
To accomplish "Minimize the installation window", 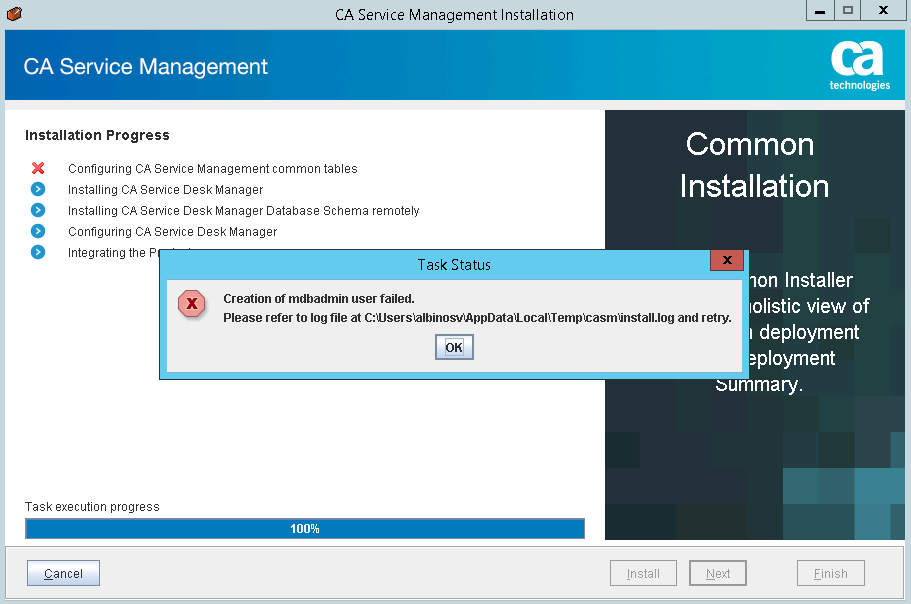I will click(x=820, y=10).
